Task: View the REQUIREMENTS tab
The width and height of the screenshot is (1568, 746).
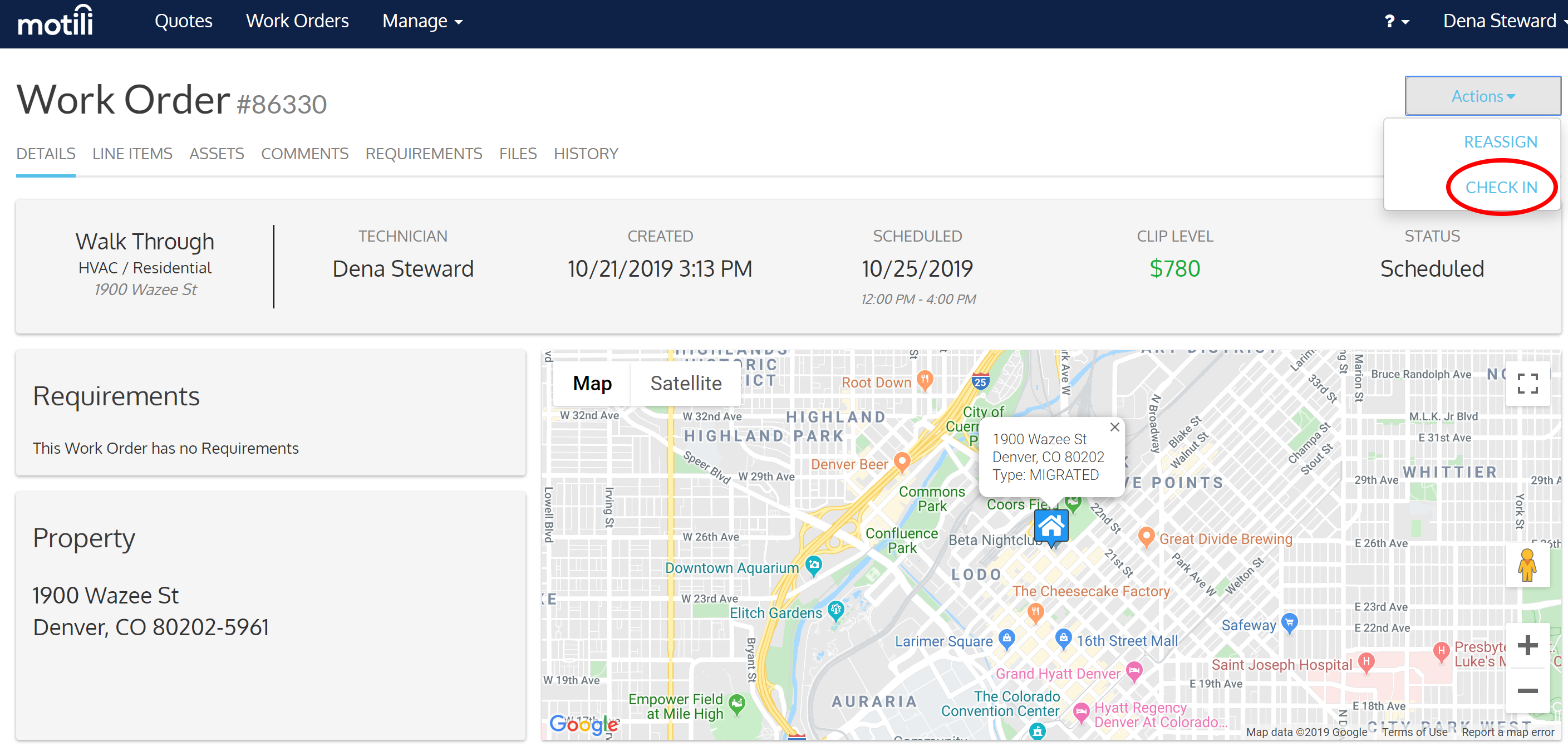Action: coord(424,154)
